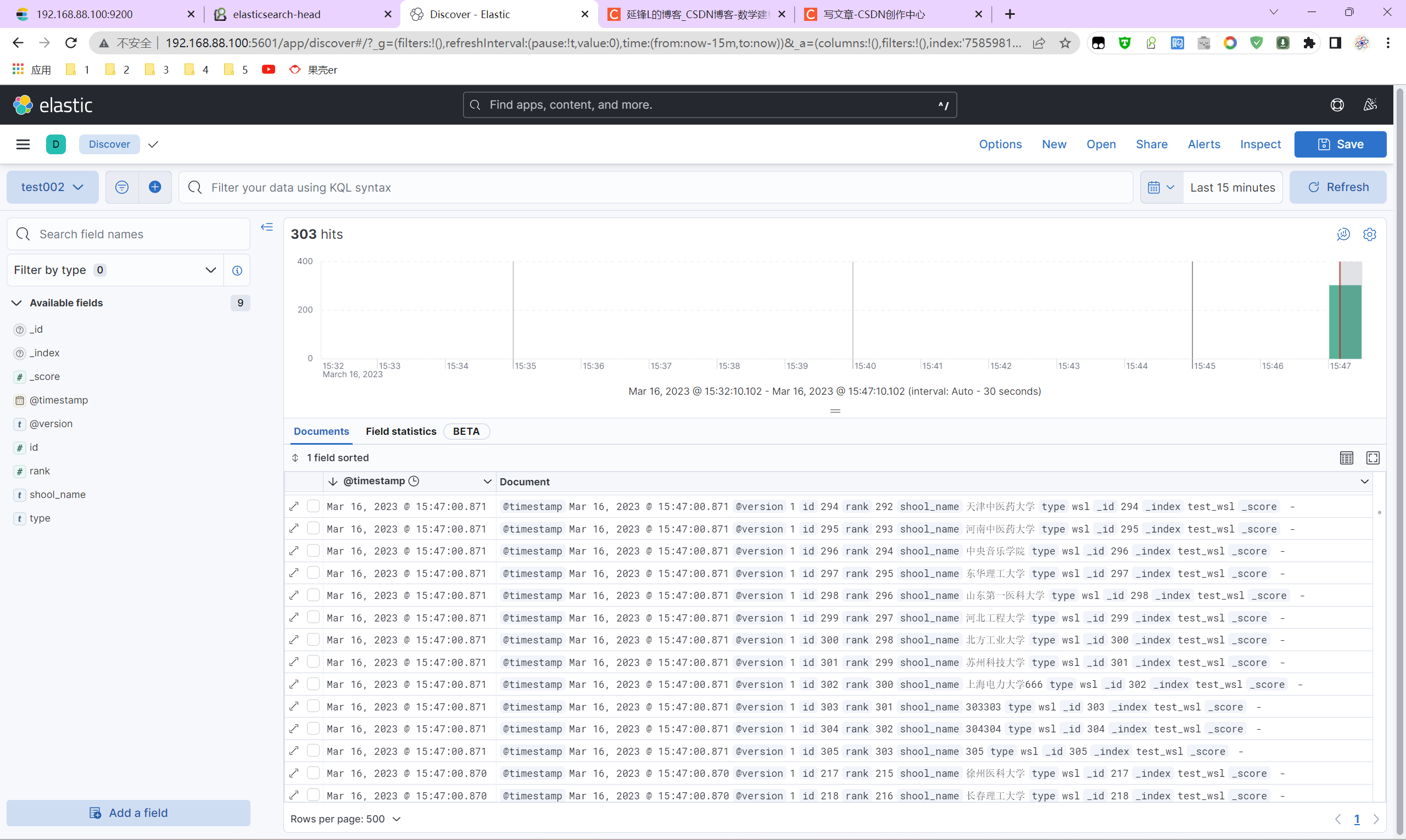The height and width of the screenshot is (840, 1406).
Task: Open chart options with the gear icon
Action: pos(1370,234)
